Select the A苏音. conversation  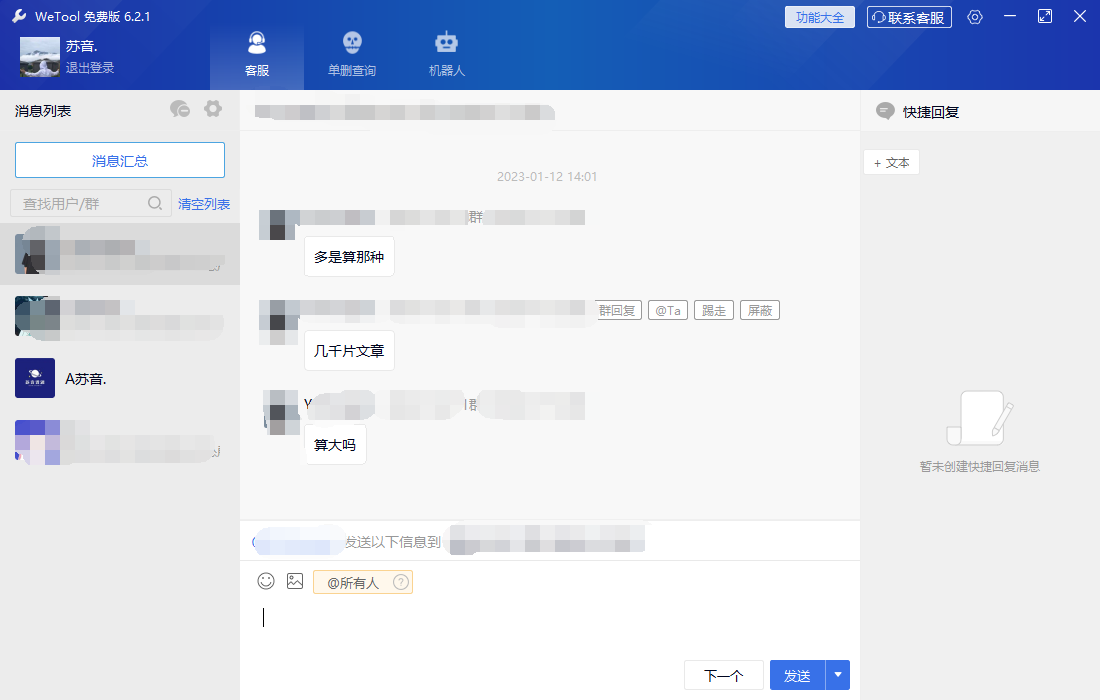pyautogui.click(x=120, y=378)
